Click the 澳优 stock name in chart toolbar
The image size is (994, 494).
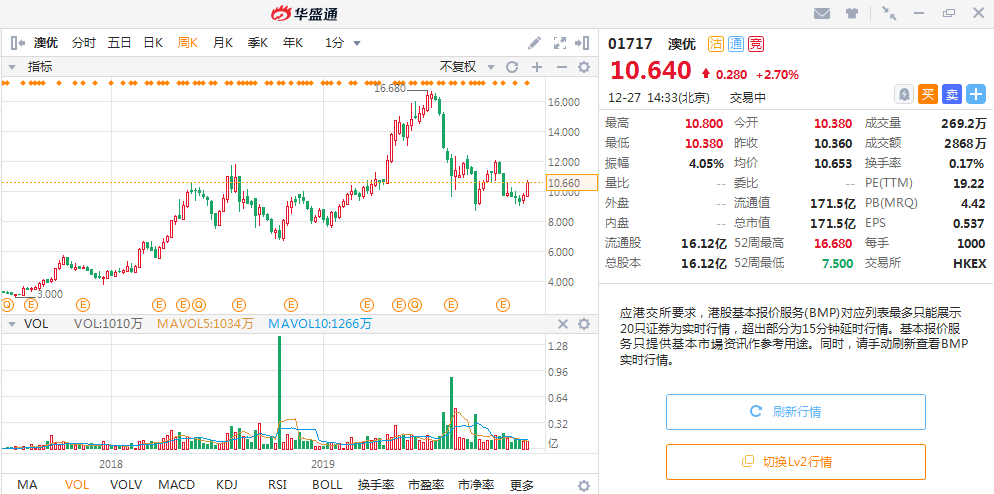46,43
